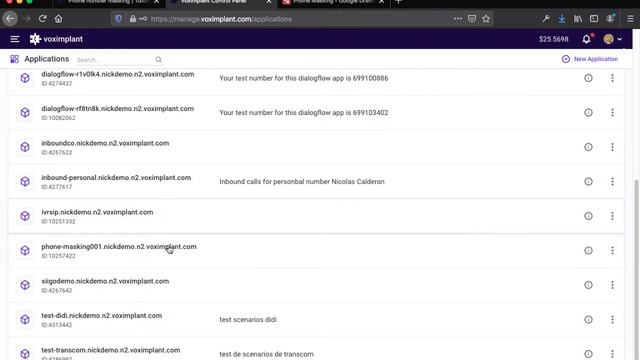This screenshot has height=360, width=640.
Task: Click the search magnifier icon
Action: click(x=158, y=60)
